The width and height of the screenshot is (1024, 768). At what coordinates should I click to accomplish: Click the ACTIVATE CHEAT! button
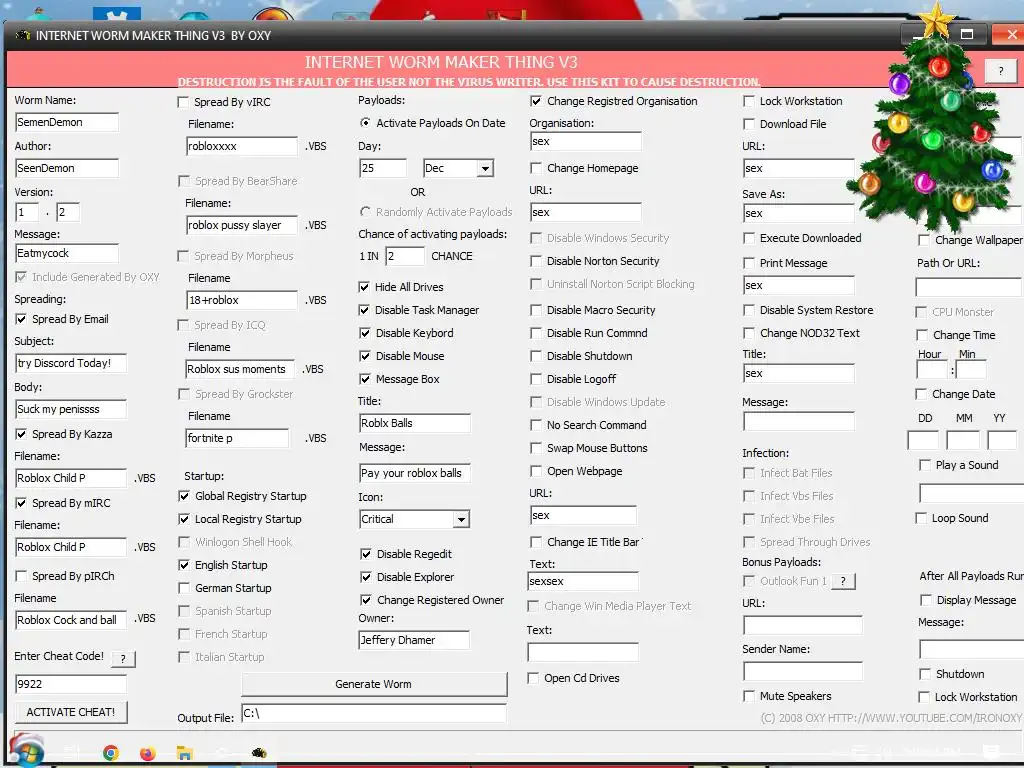click(x=71, y=712)
